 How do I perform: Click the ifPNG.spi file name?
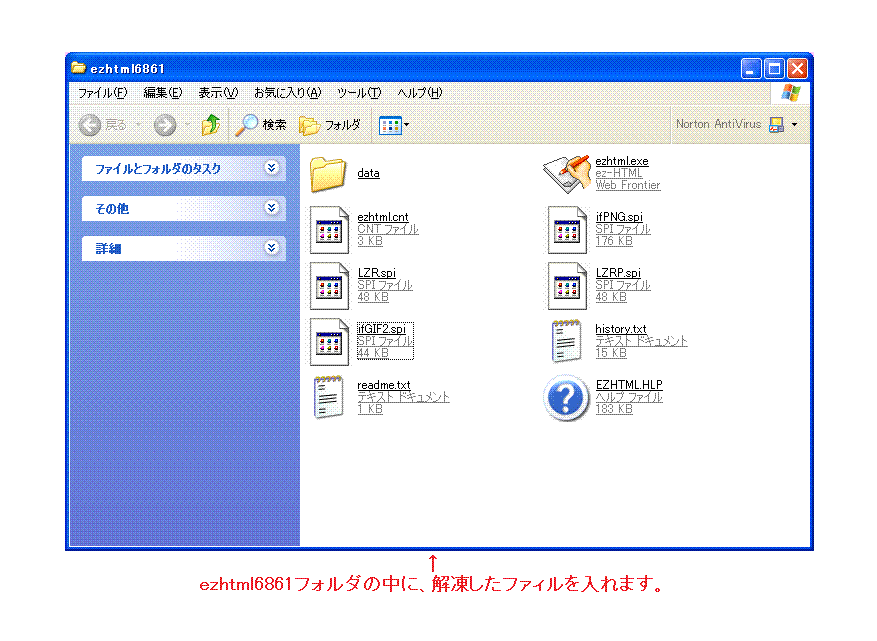click(619, 217)
